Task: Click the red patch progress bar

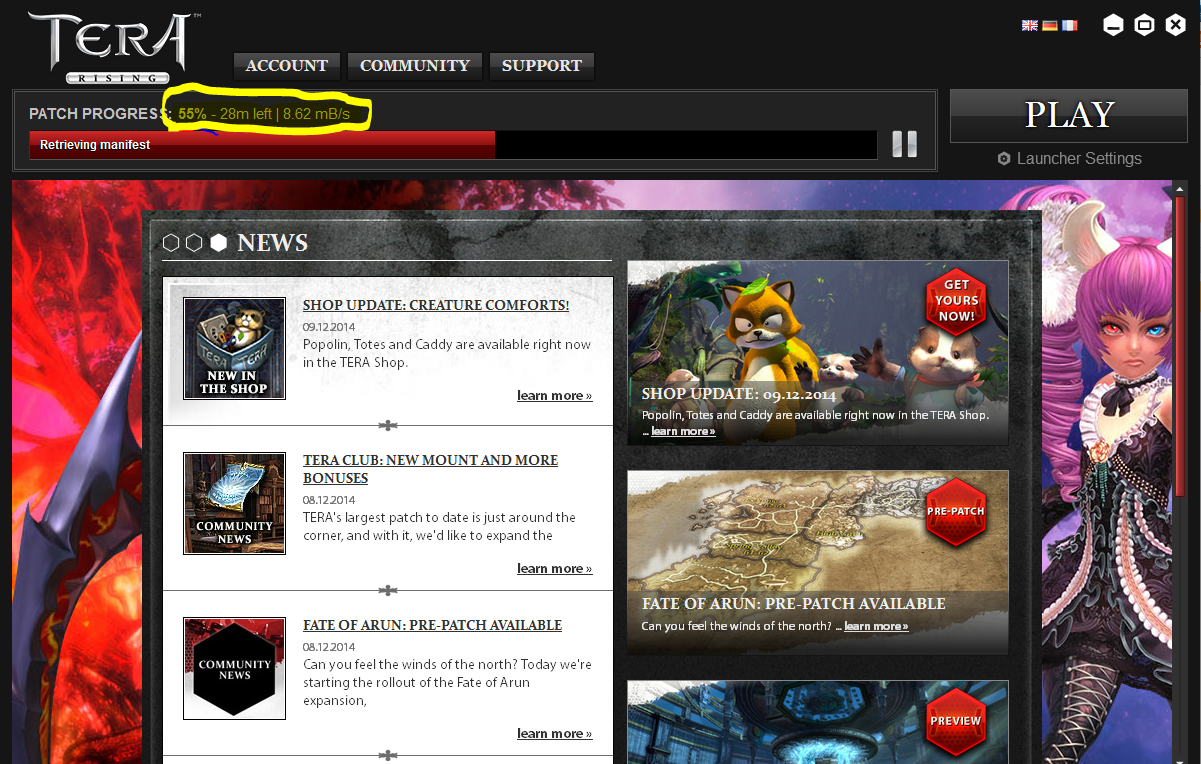Action: (262, 145)
